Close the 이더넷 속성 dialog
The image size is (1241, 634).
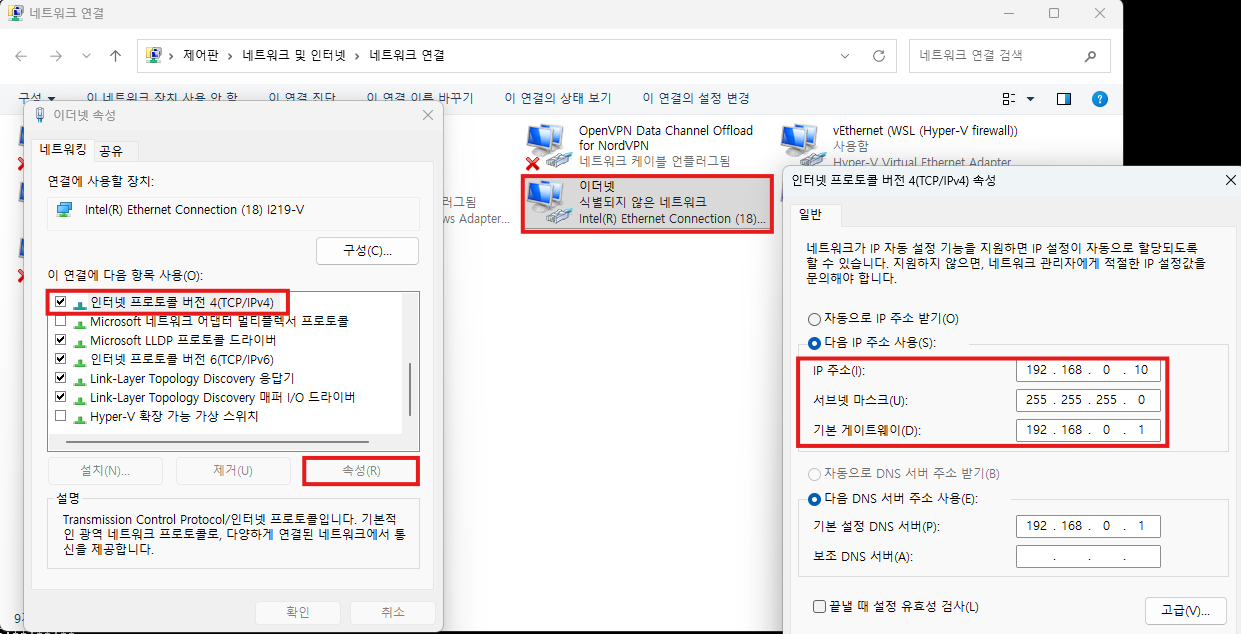(x=428, y=115)
